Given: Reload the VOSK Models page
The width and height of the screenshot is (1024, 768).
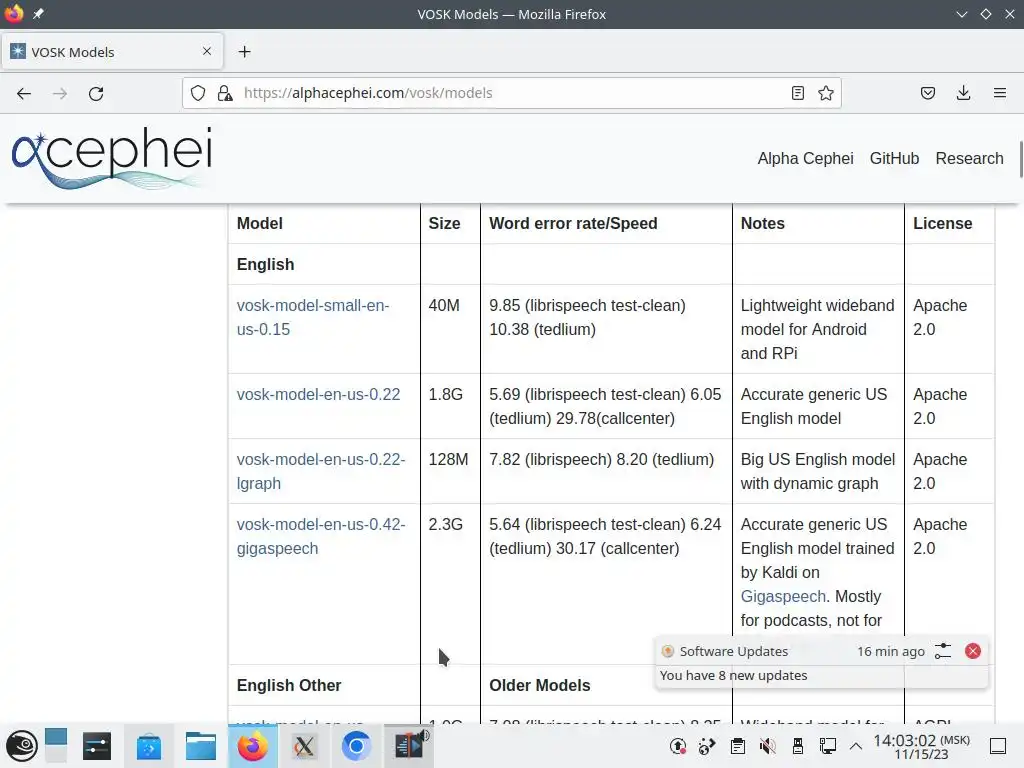Looking at the screenshot, I should tap(96, 93).
